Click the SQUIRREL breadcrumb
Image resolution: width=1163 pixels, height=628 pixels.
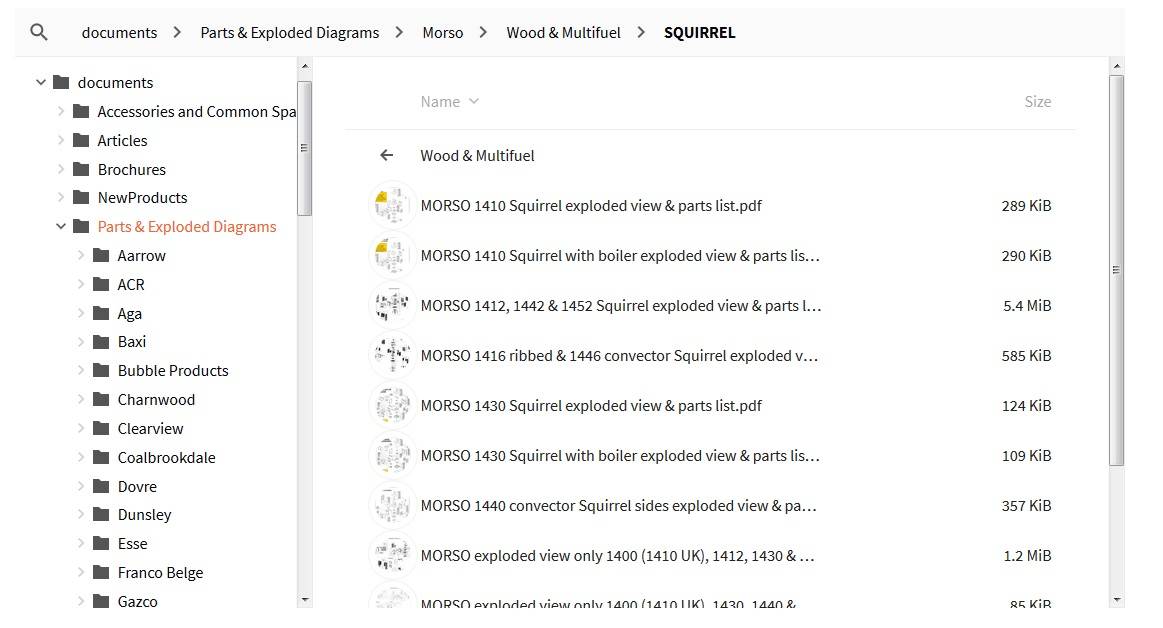[699, 33]
